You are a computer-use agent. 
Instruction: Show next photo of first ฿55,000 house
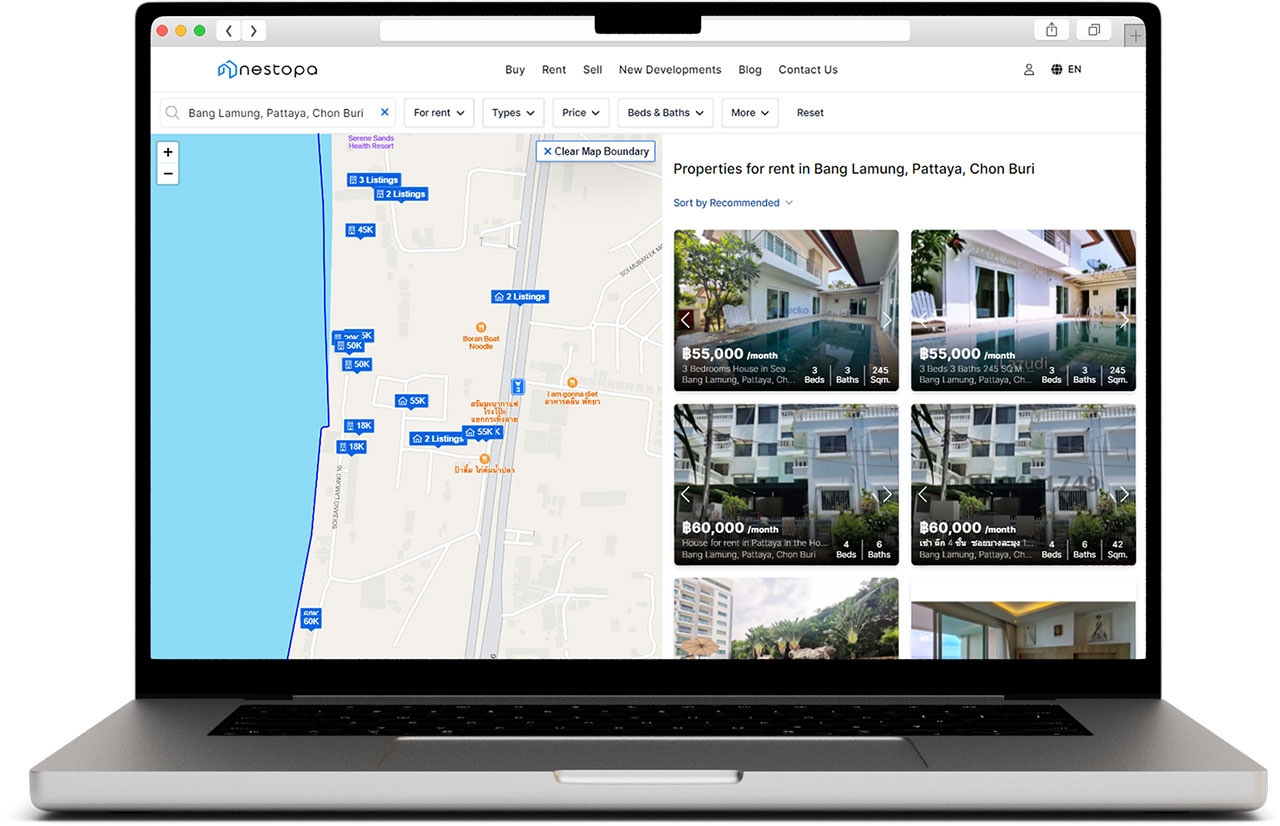coord(886,320)
